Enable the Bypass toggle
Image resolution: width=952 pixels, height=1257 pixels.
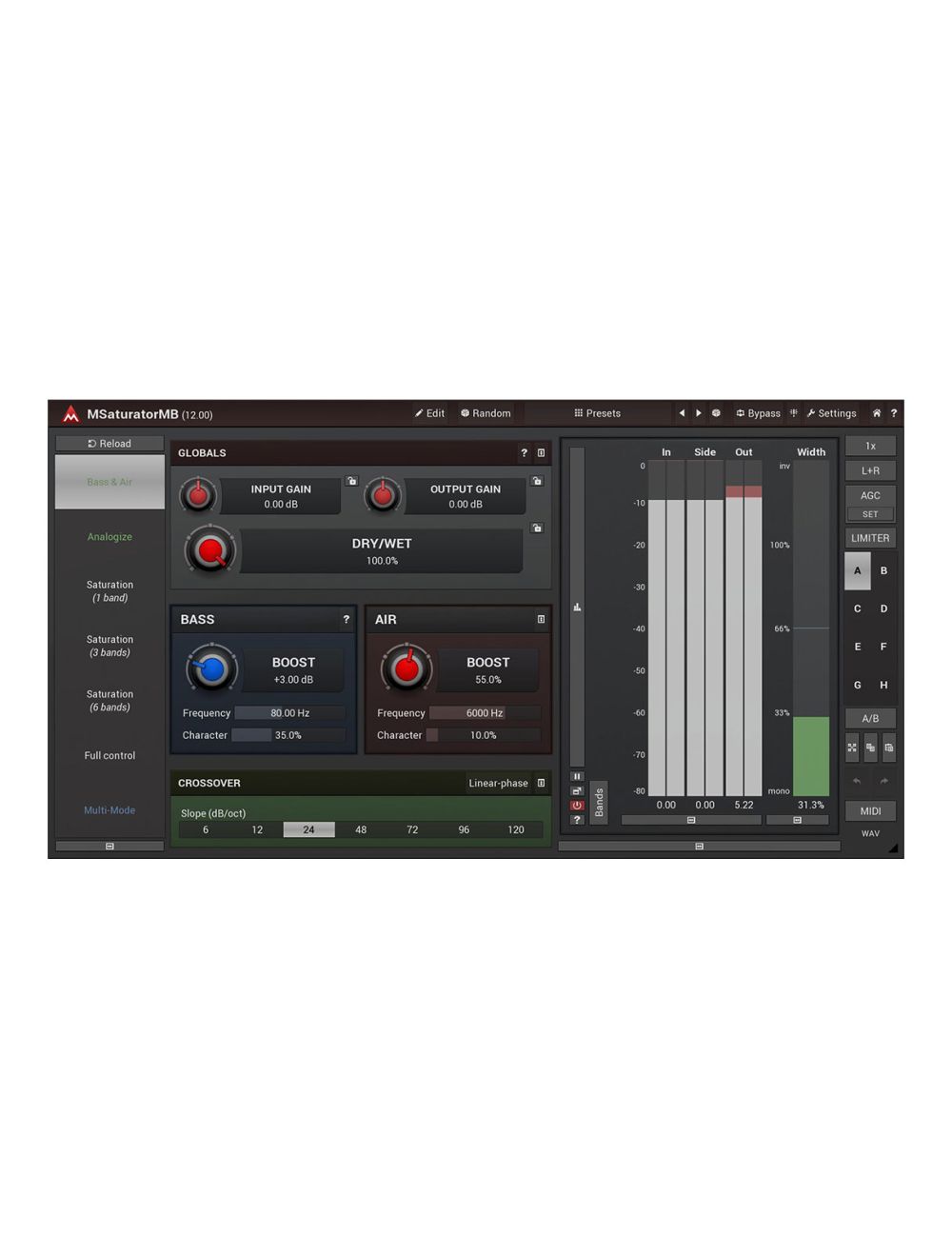(758, 413)
